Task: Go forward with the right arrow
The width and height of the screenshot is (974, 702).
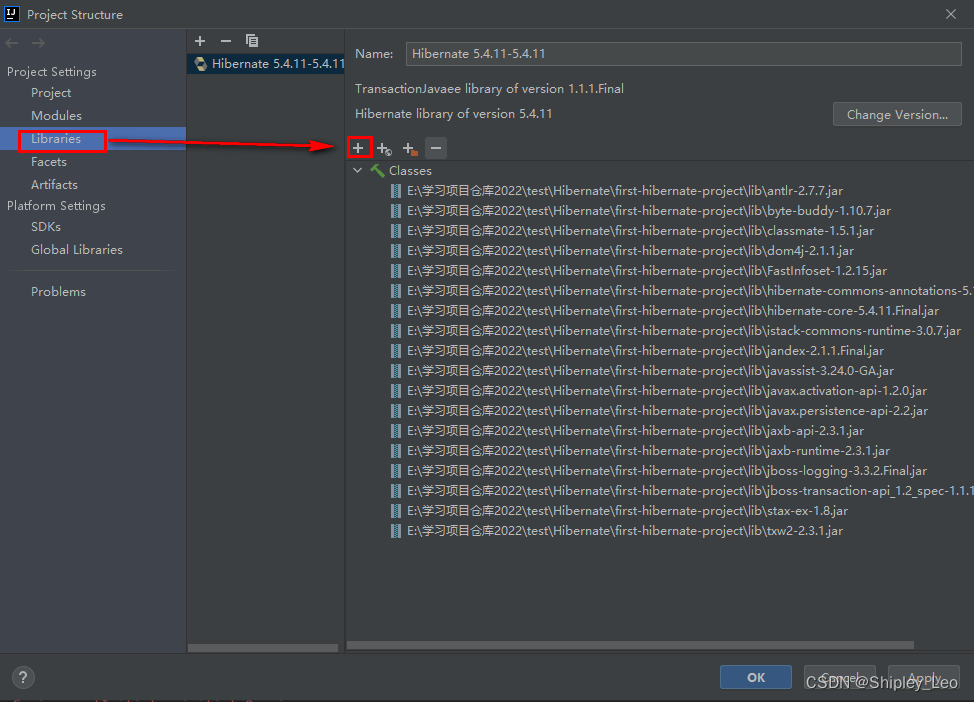Action: 38,43
